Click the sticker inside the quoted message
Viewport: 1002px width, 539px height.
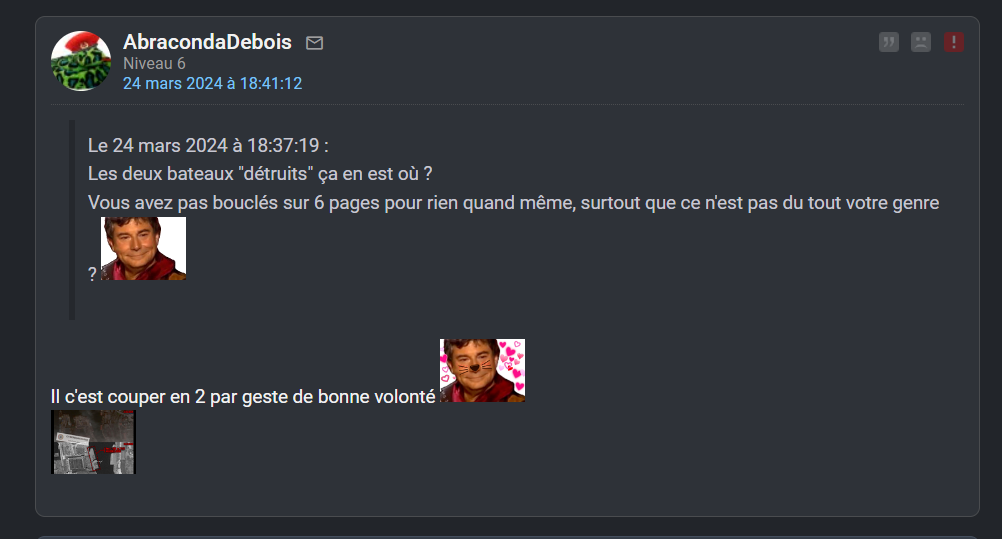pos(143,248)
